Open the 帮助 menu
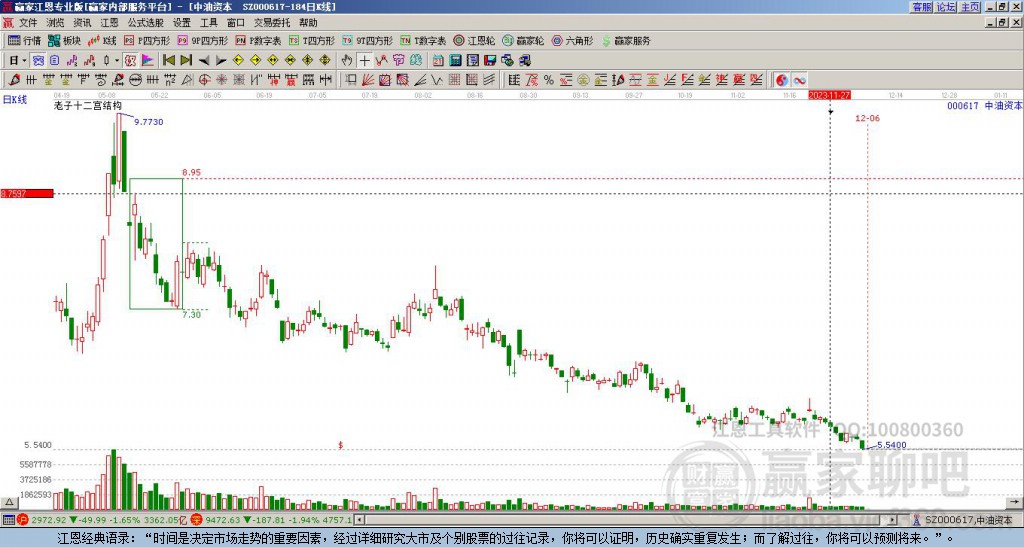This screenshot has height=548, width=1024. [308, 23]
